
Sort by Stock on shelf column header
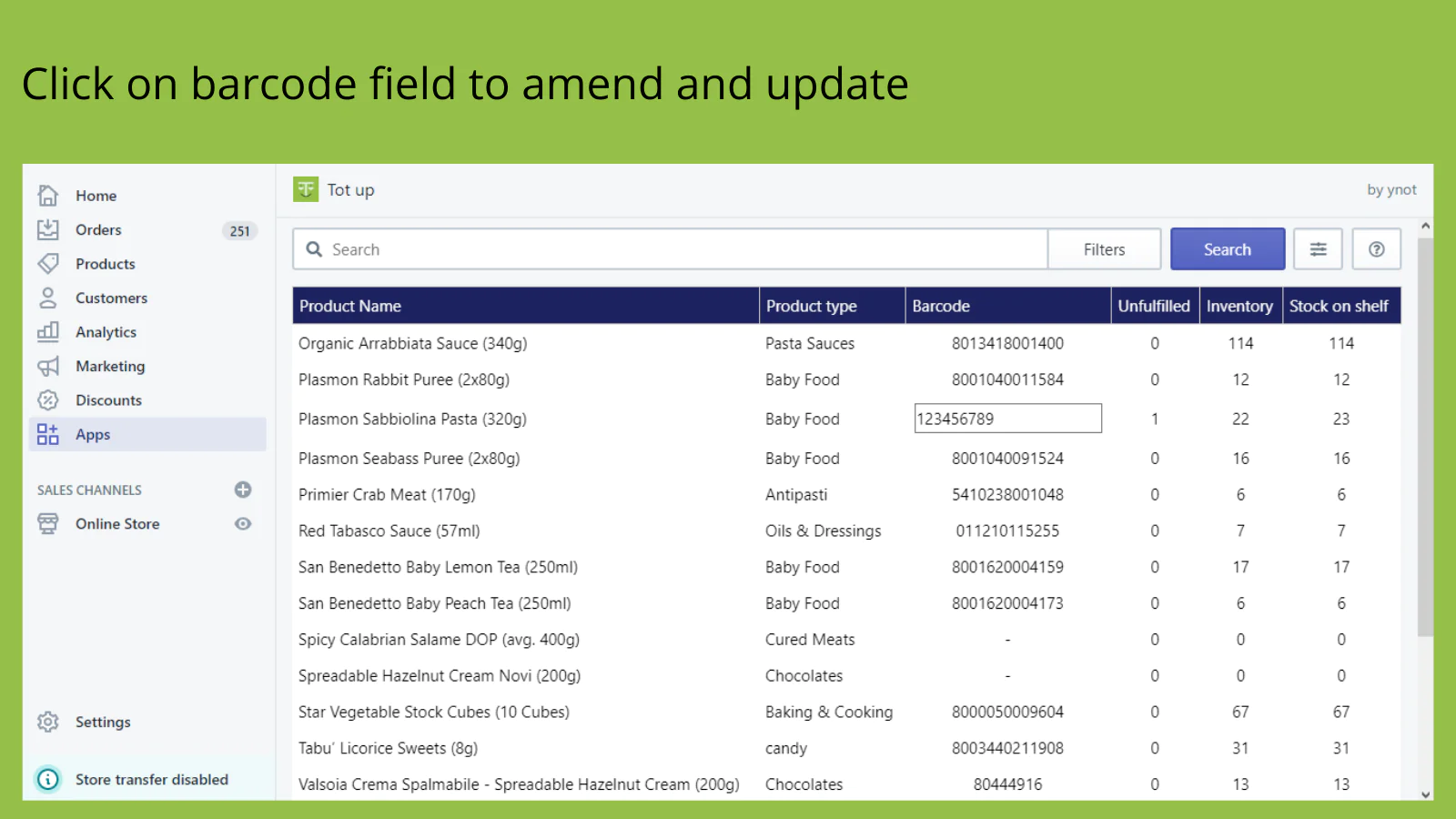[1341, 306]
